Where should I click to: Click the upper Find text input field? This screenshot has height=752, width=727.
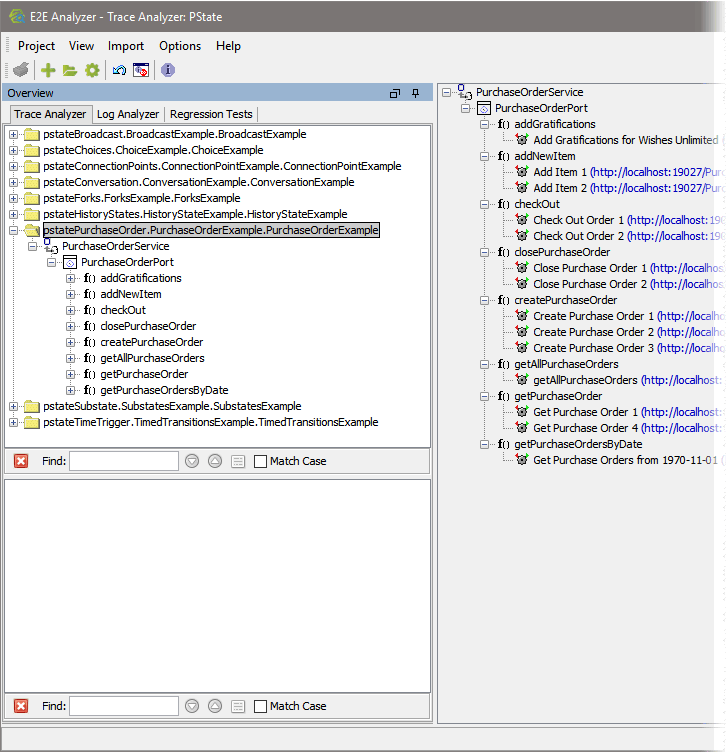click(x=124, y=461)
